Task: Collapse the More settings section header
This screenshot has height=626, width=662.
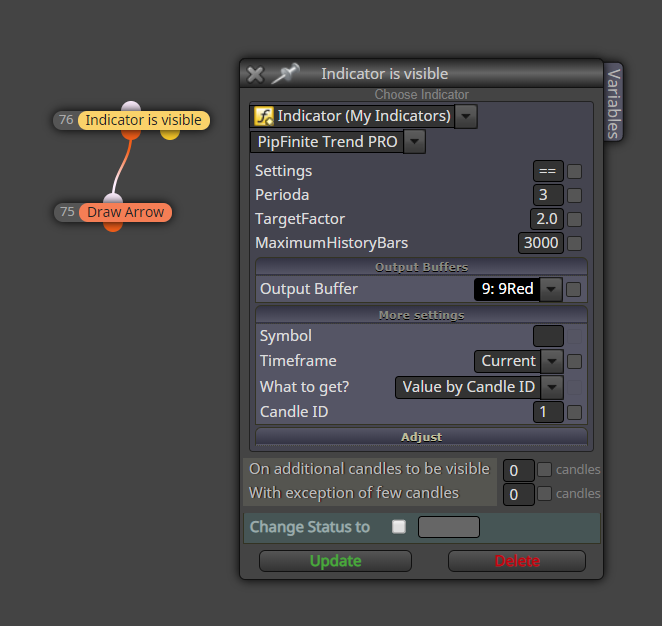Action: (x=421, y=315)
